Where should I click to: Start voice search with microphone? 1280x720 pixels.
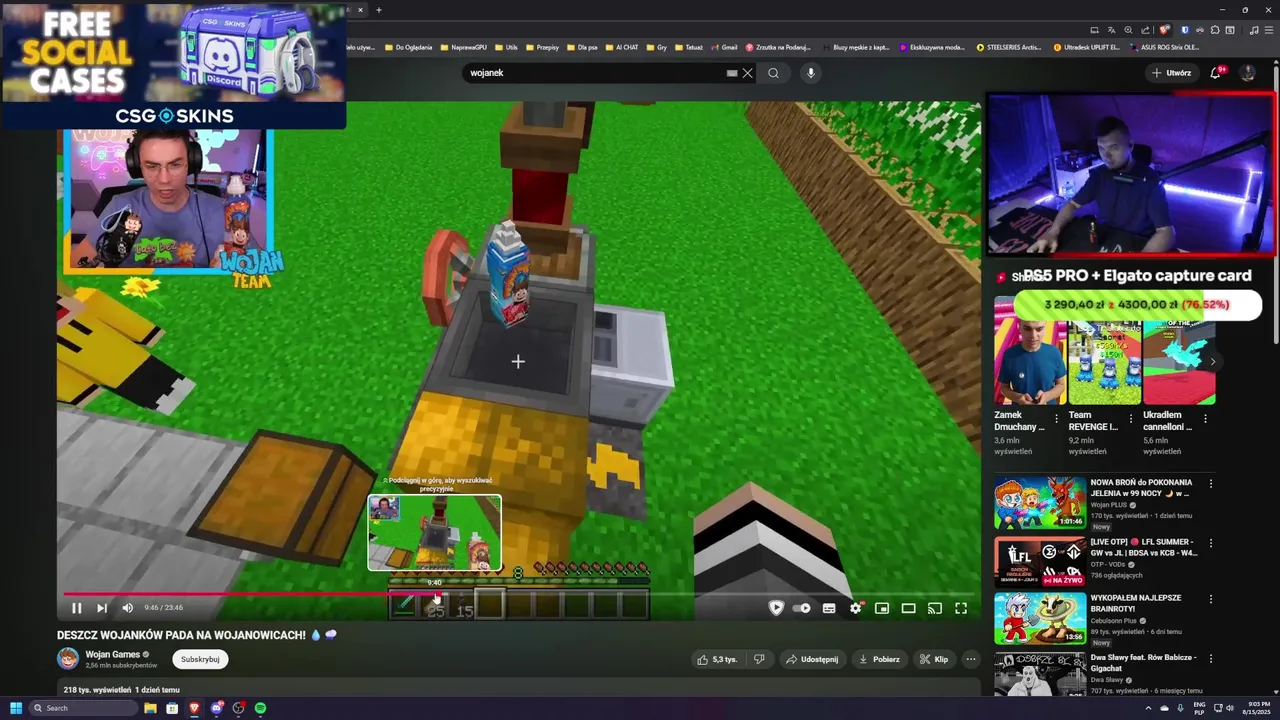tap(811, 73)
